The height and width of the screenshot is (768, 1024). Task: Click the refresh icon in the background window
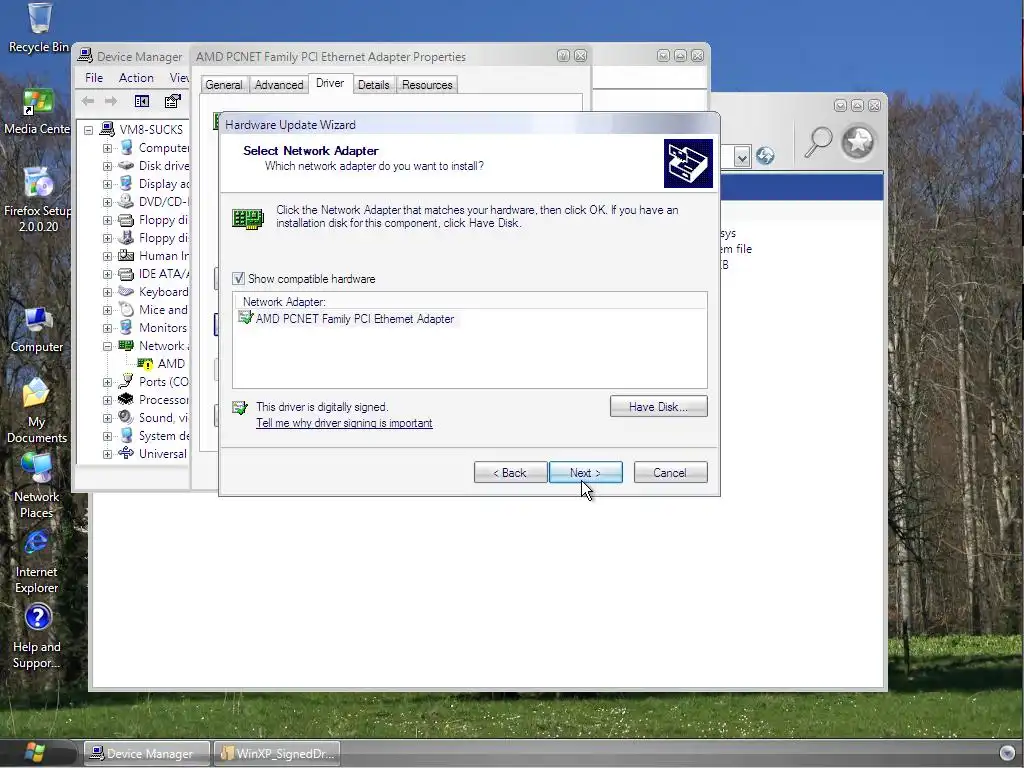point(765,155)
